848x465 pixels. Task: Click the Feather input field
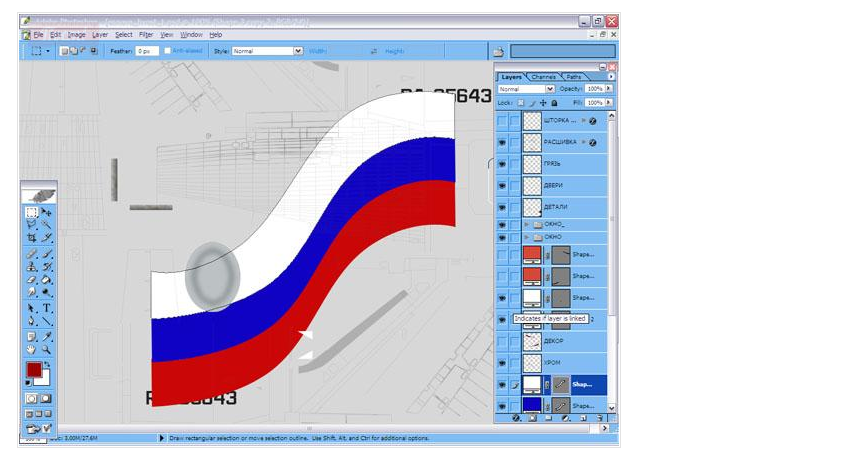(146, 50)
